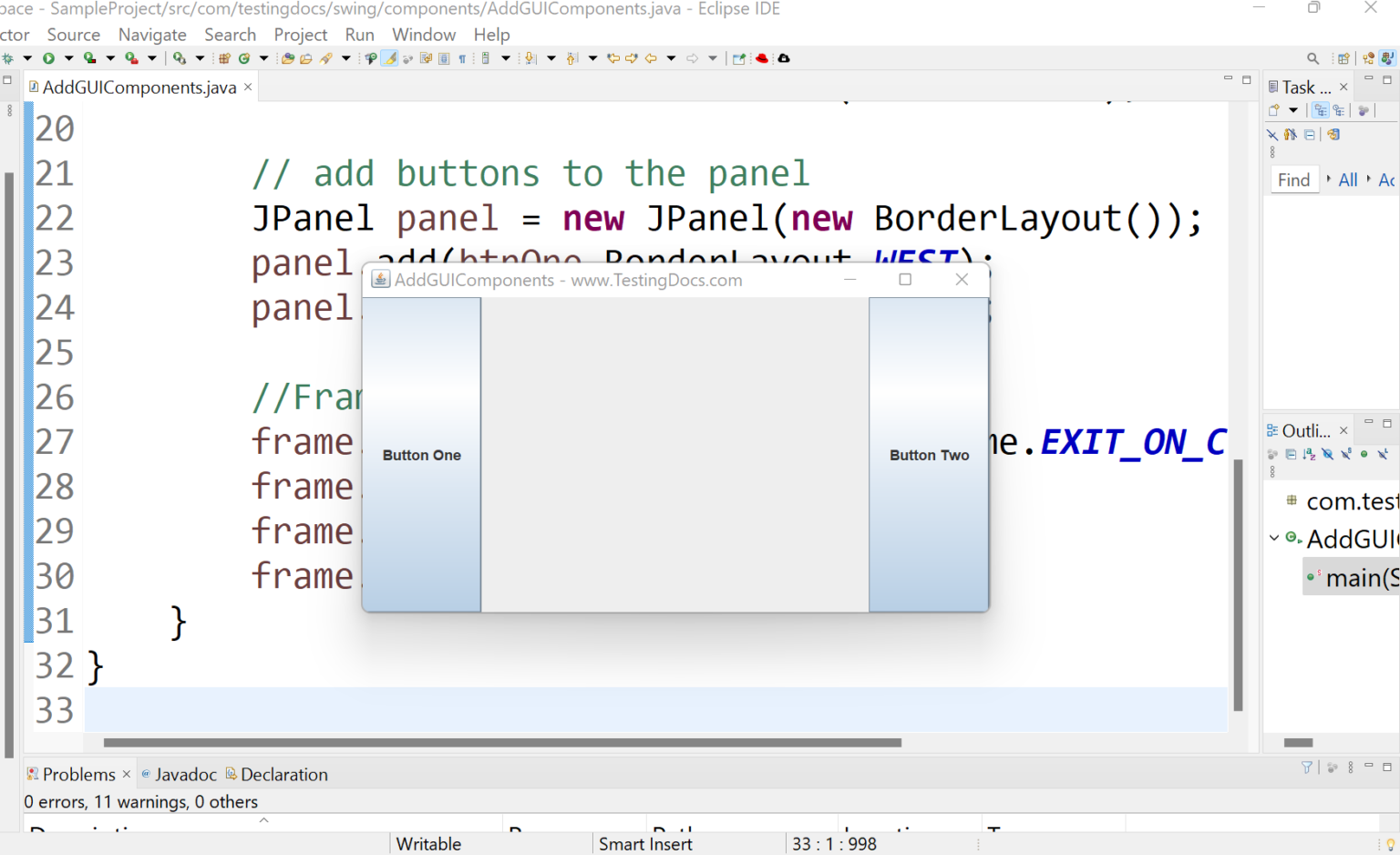Click the All link in Task List
Viewport: 1400px width, 855px height.
(1348, 179)
